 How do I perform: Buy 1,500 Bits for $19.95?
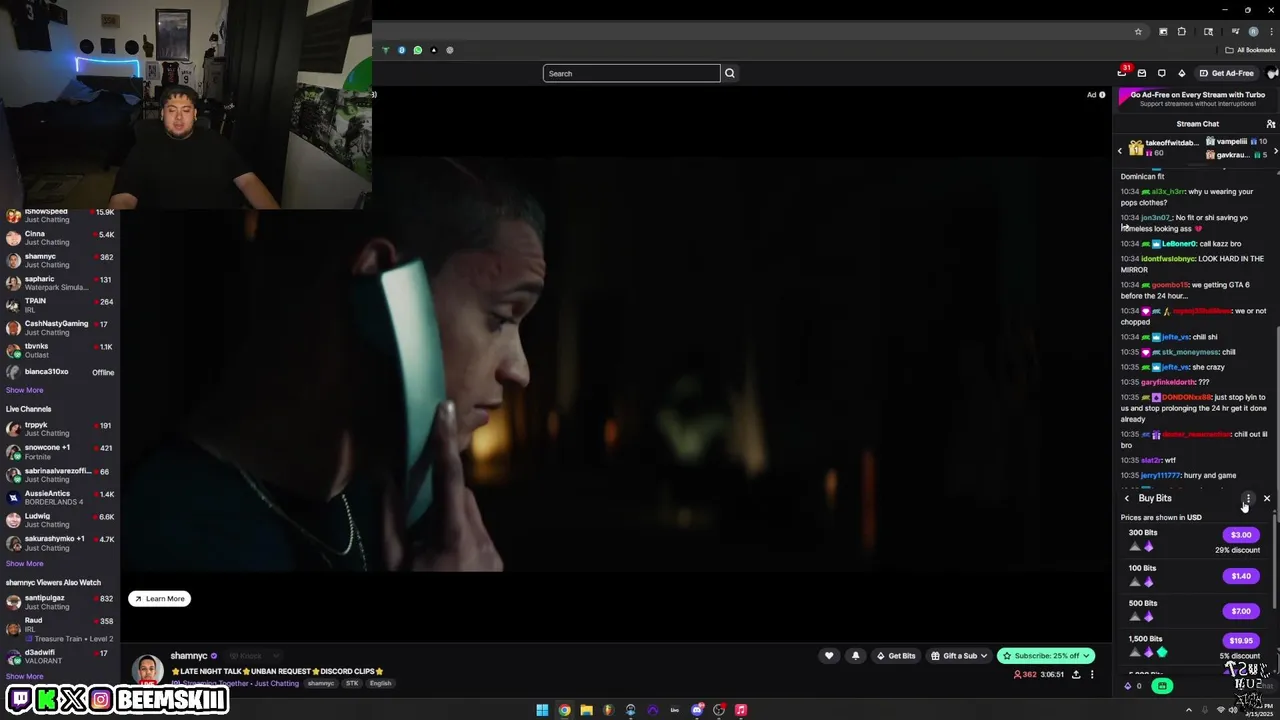[x=1241, y=641]
